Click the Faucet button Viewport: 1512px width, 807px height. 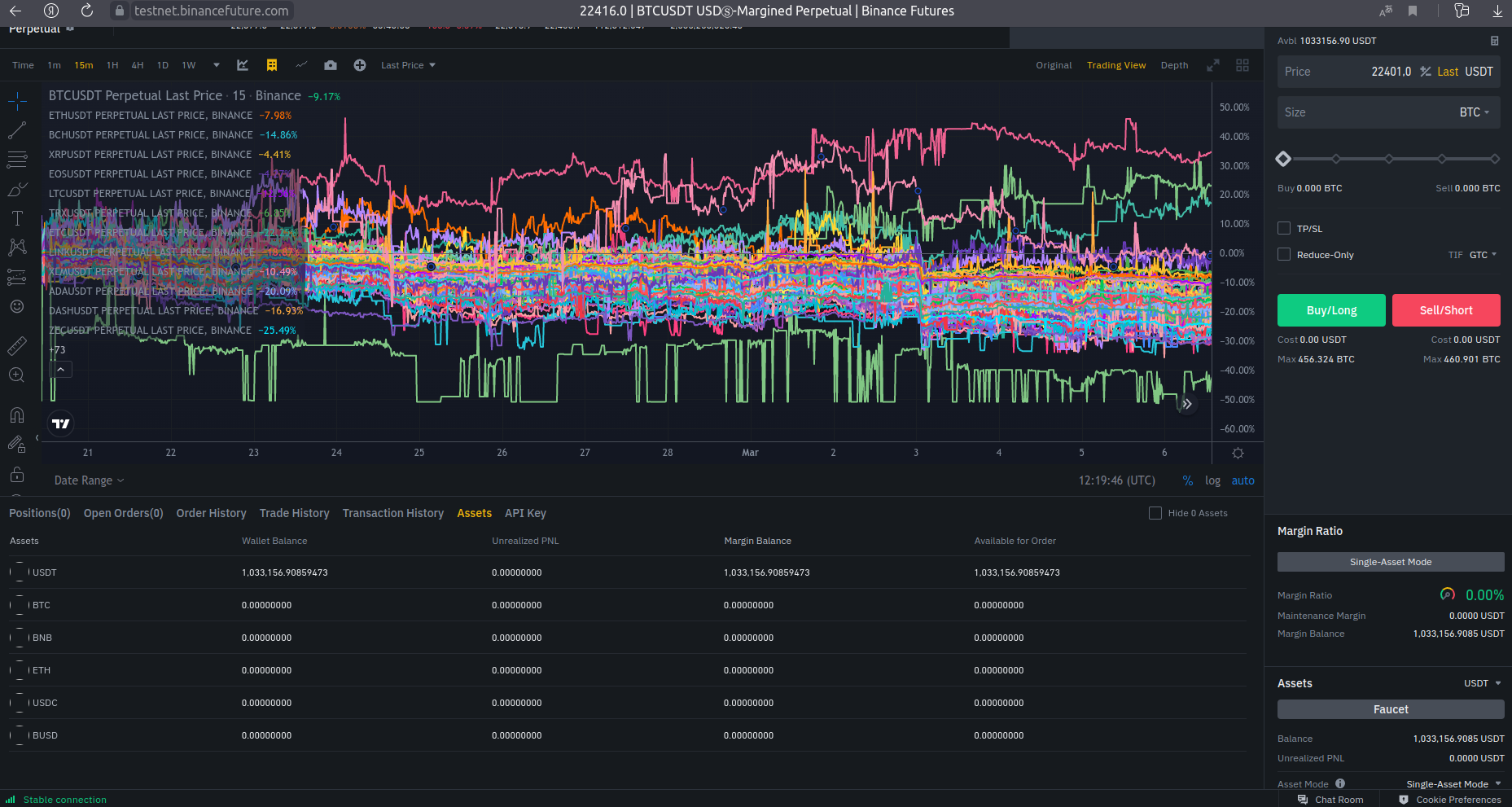click(1391, 709)
